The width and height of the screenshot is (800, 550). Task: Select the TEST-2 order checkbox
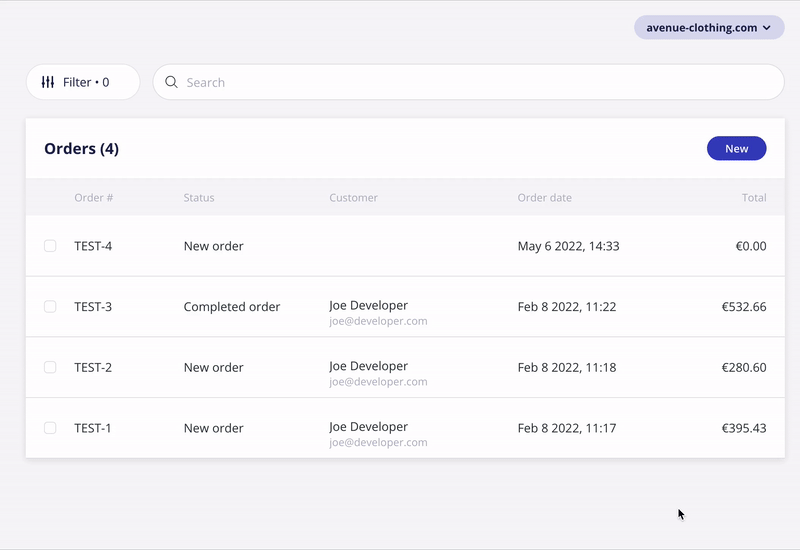[50, 367]
